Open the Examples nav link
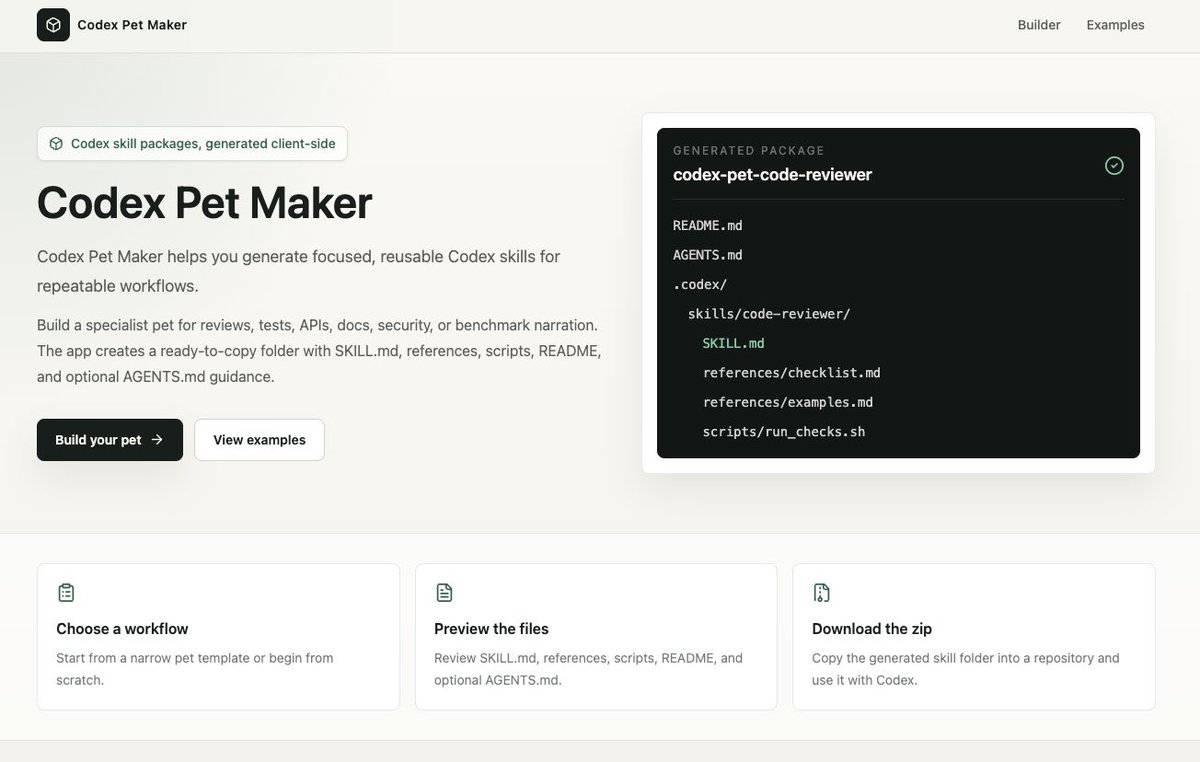 1115,25
